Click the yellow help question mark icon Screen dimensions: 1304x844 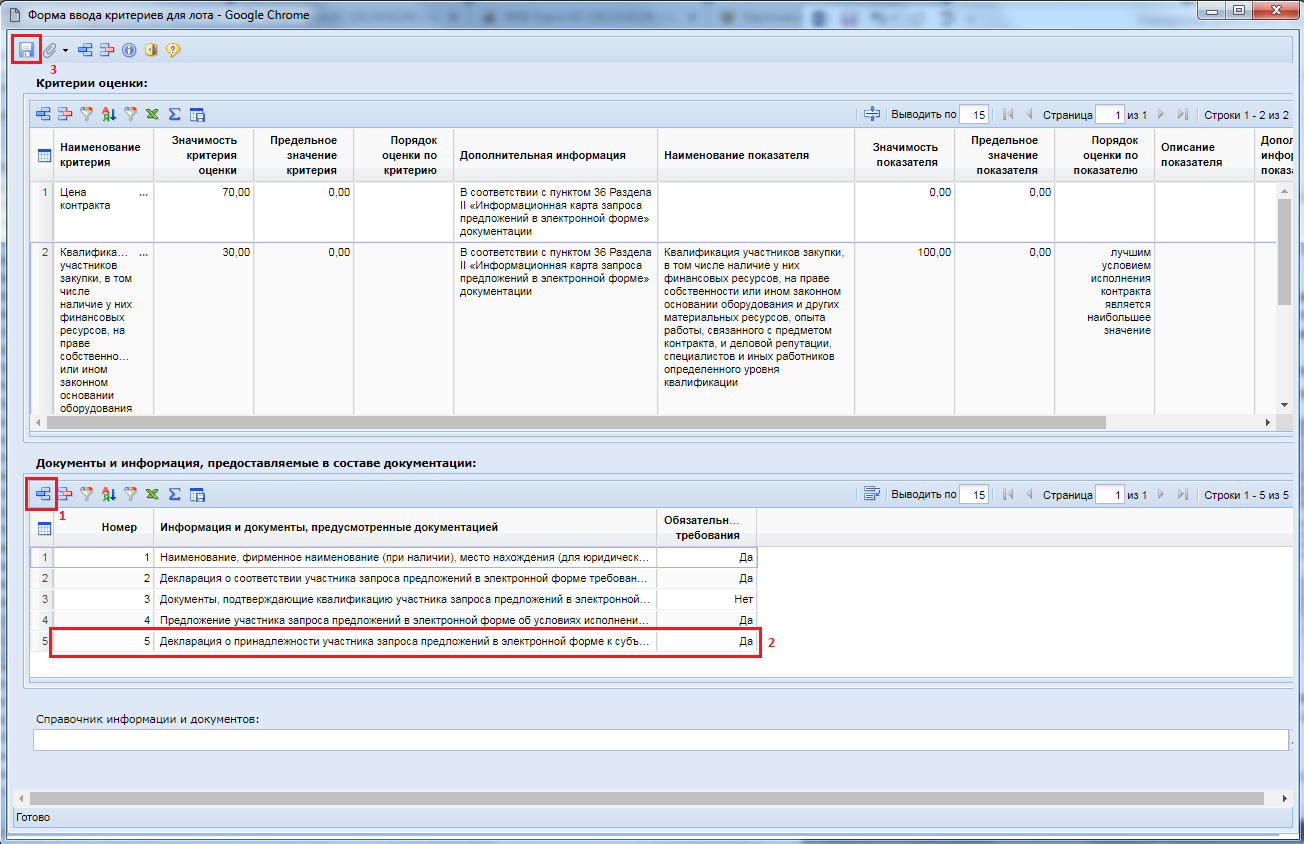pyautogui.click(x=173, y=49)
